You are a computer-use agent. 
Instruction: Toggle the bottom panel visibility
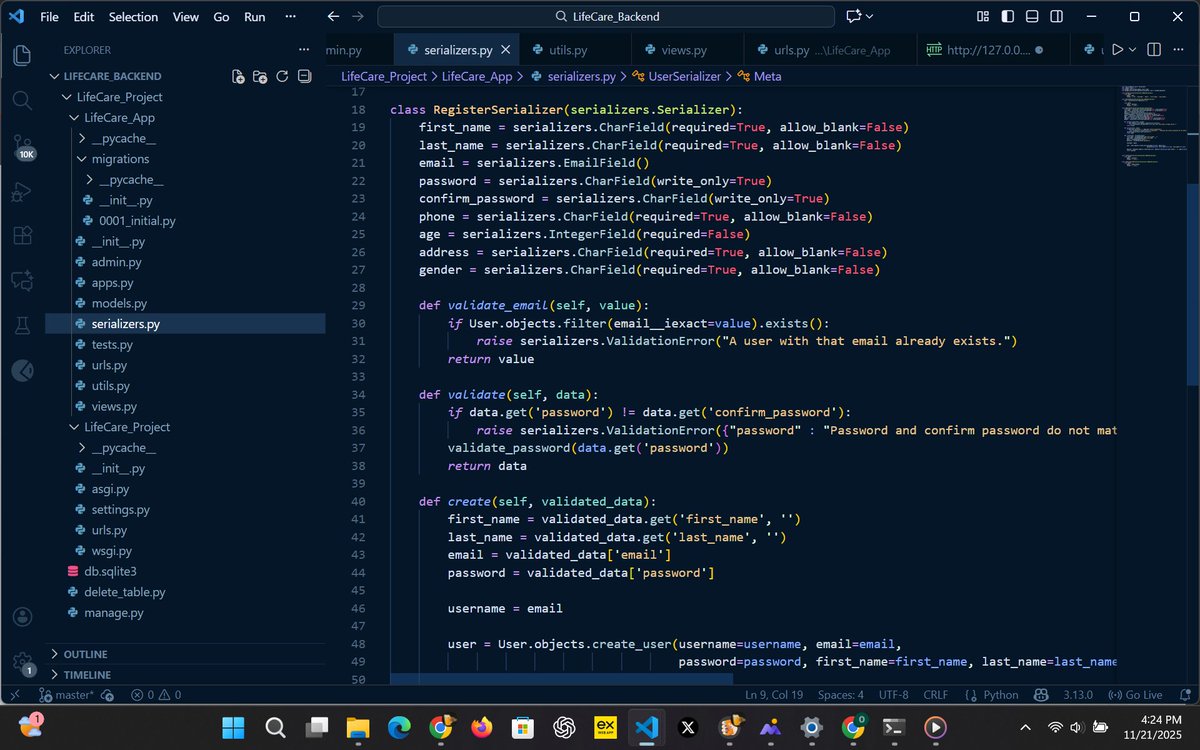[1031, 16]
